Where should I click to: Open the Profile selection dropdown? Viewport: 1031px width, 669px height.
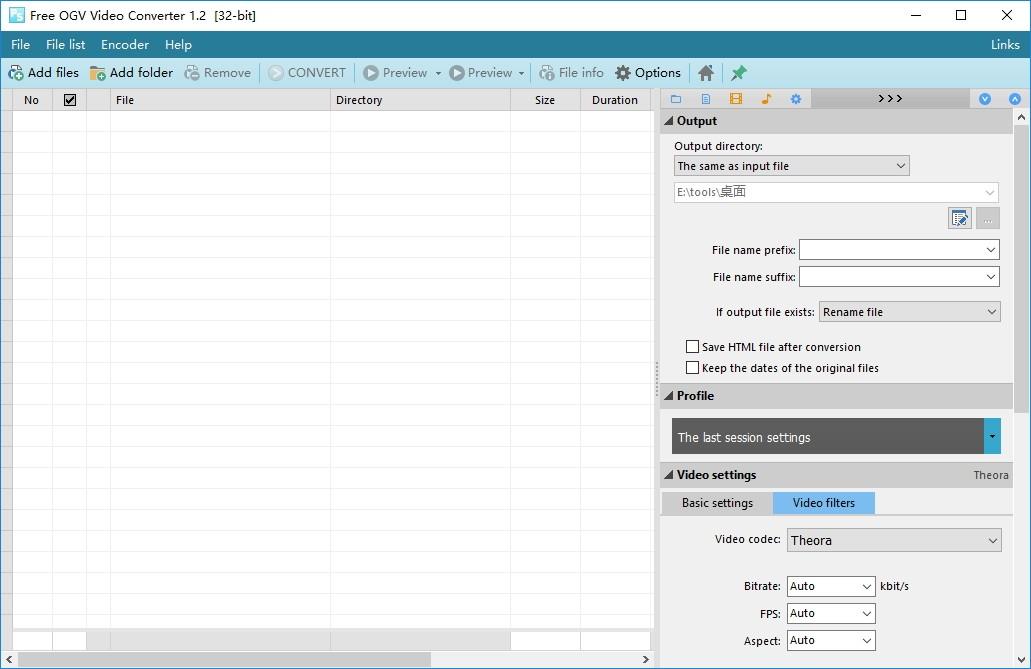pos(992,436)
